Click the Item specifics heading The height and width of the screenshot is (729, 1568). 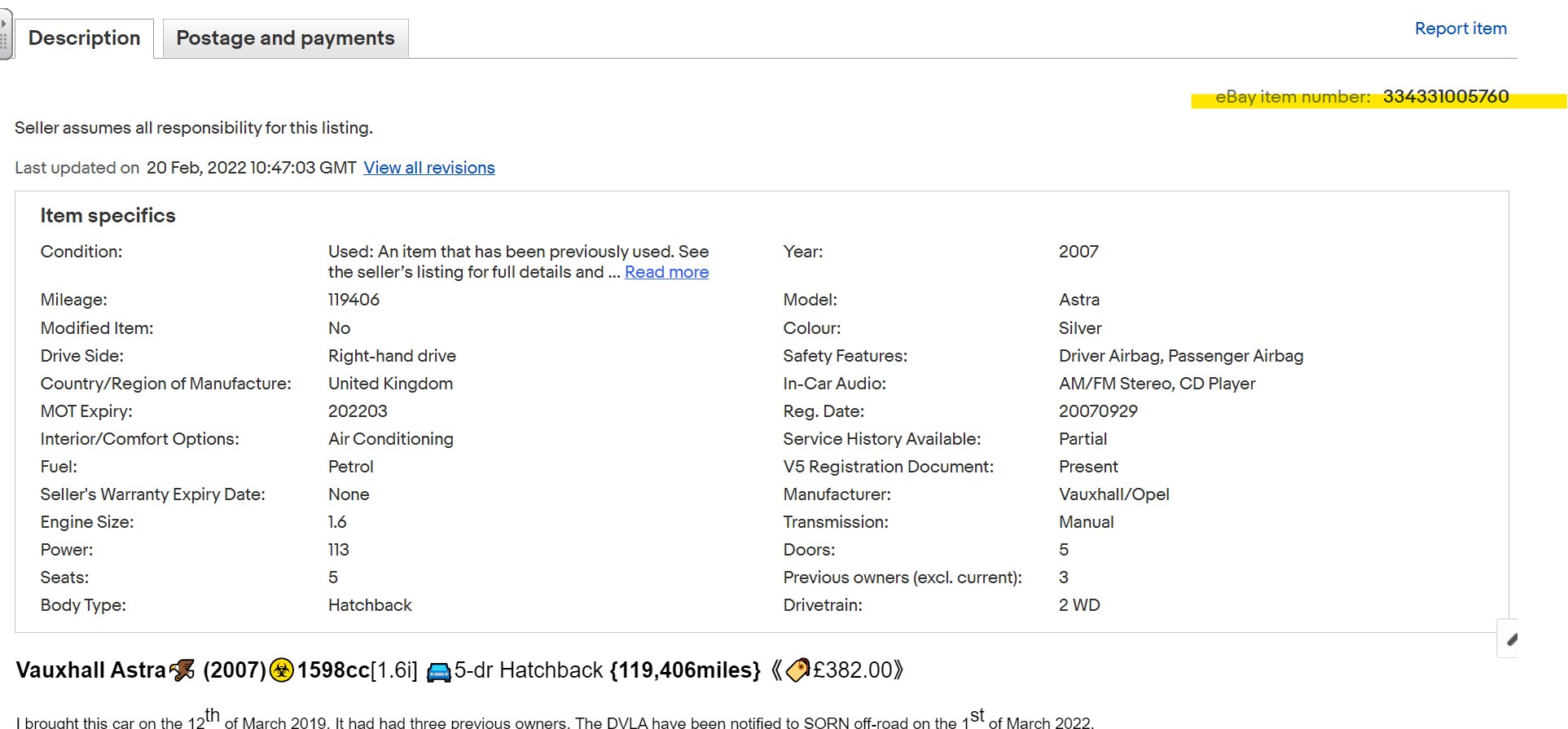[x=108, y=216]
